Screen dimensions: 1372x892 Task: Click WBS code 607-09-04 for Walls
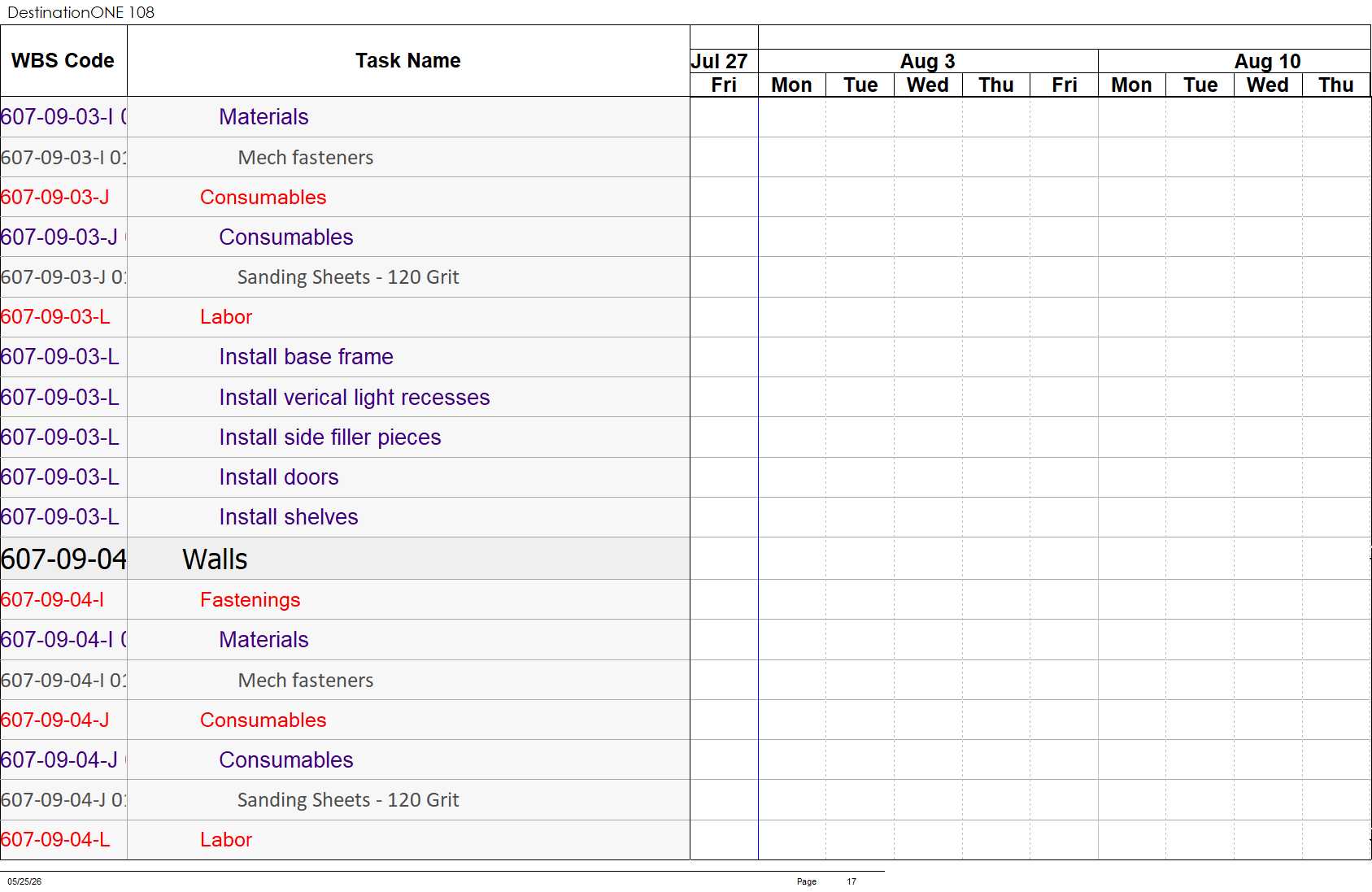point(63,559)
